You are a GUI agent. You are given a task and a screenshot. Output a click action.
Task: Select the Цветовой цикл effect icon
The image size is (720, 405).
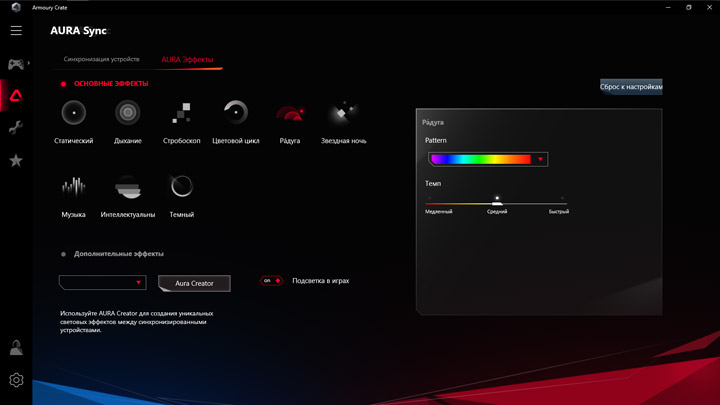click(236, 112)
